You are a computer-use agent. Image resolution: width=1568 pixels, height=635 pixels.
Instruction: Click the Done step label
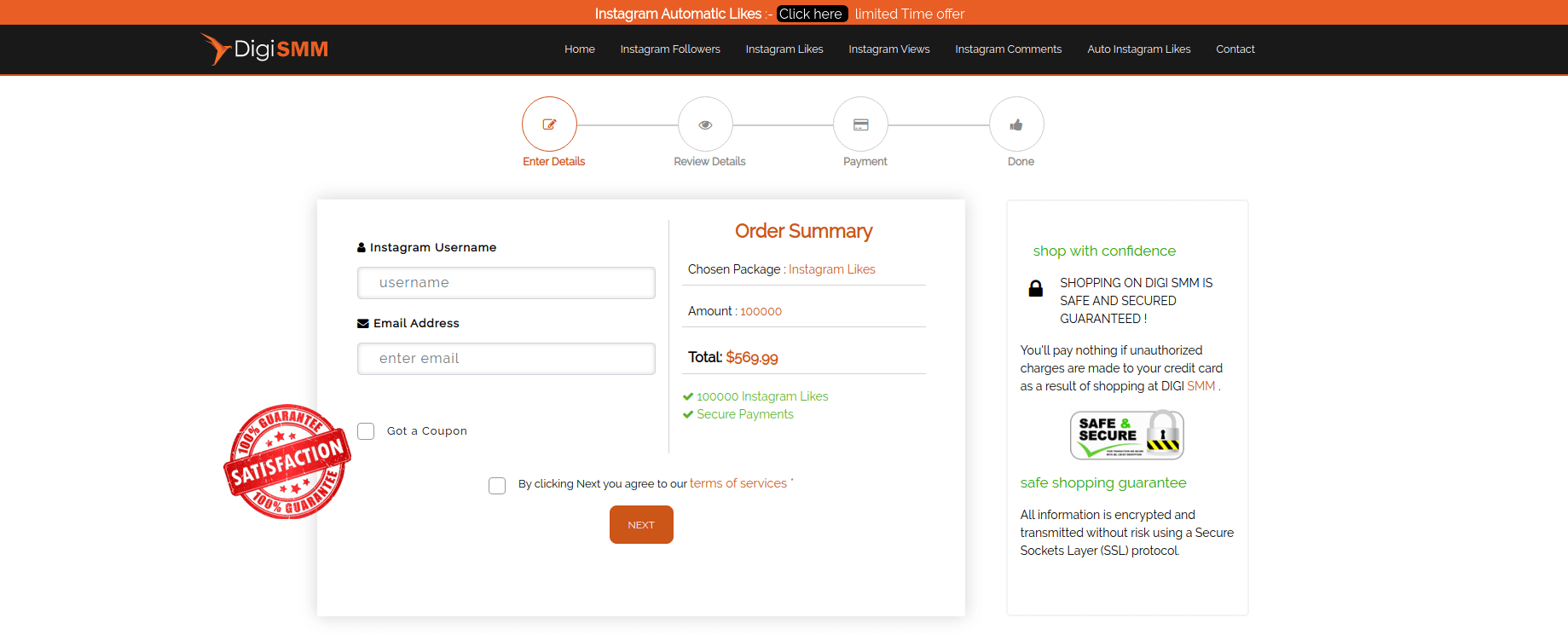tap(1021, 161)
